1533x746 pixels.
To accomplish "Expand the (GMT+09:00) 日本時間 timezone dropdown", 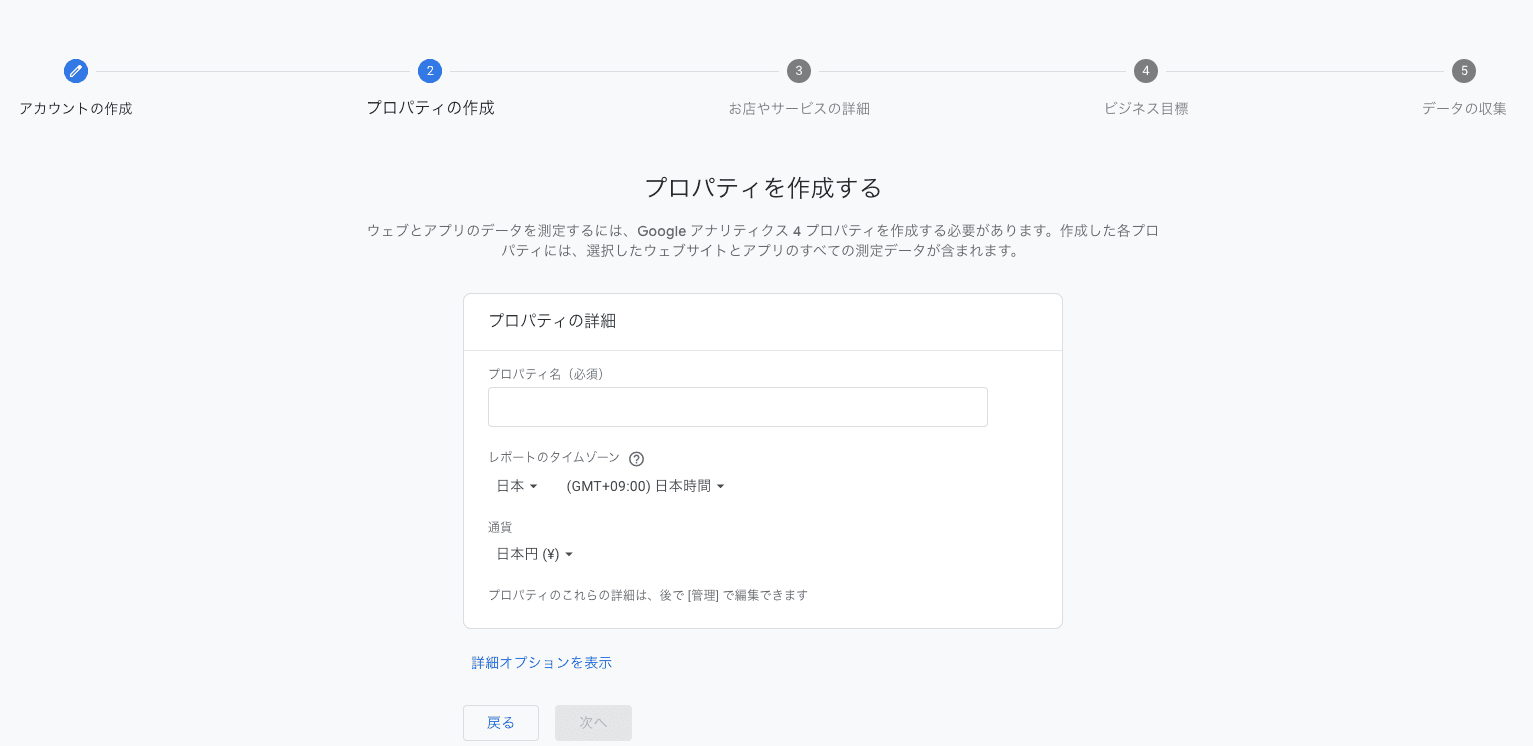I will click(645, 486).
